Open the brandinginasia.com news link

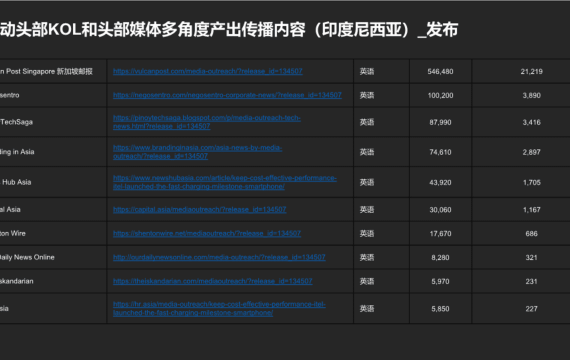tap(197, 152)
